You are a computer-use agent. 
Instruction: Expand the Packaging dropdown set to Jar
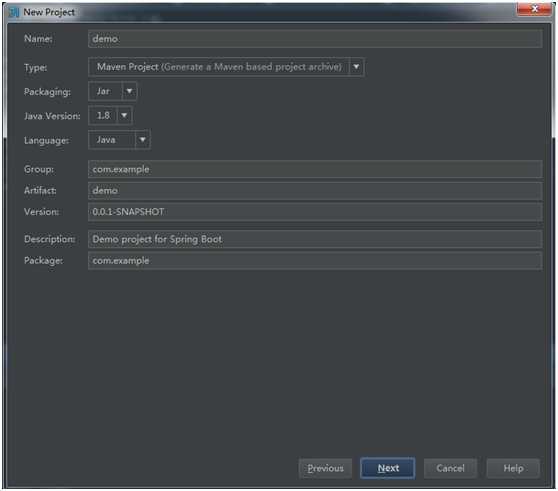pyautogui.click(x=112, y=91)
